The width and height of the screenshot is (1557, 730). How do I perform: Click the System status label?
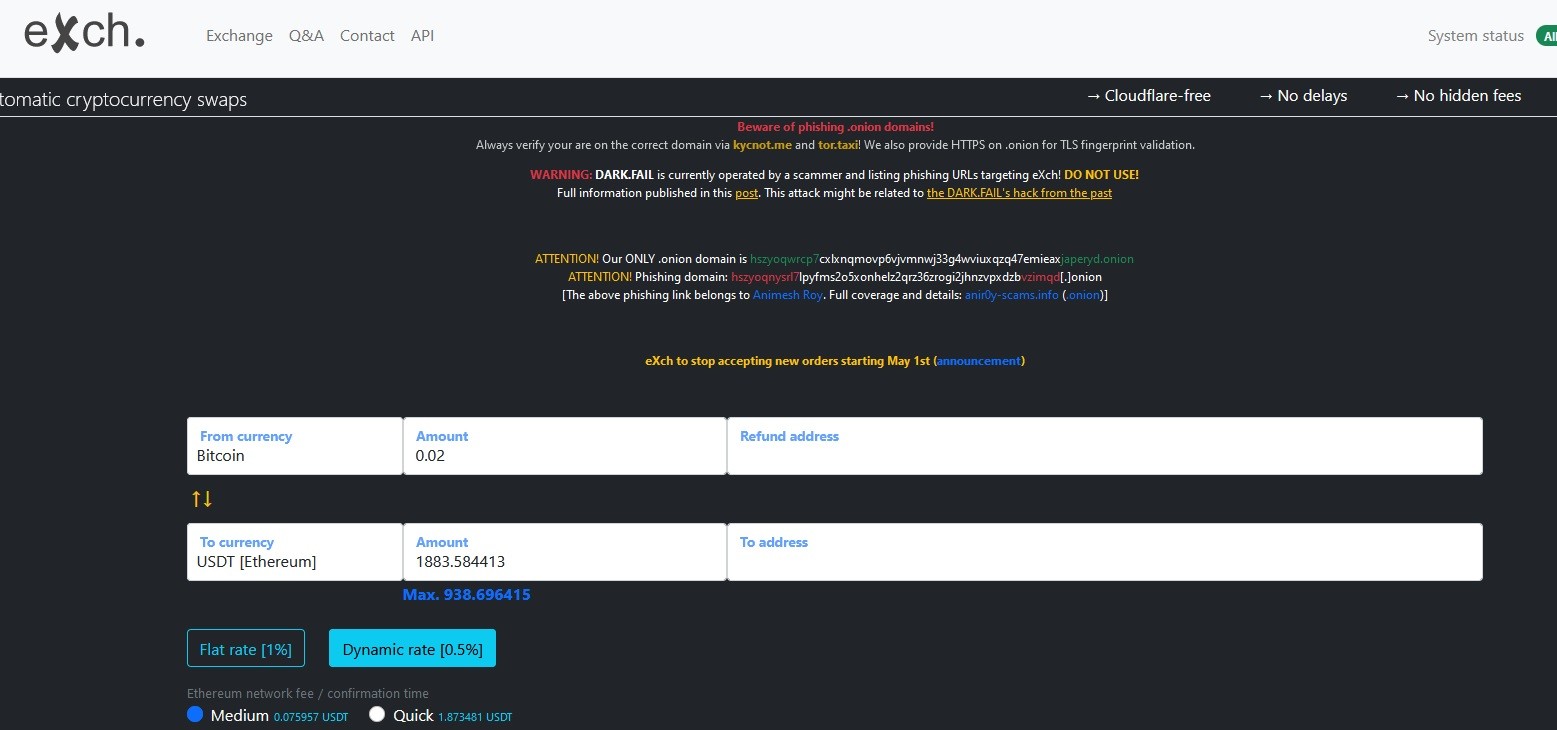pos(1476,36)
